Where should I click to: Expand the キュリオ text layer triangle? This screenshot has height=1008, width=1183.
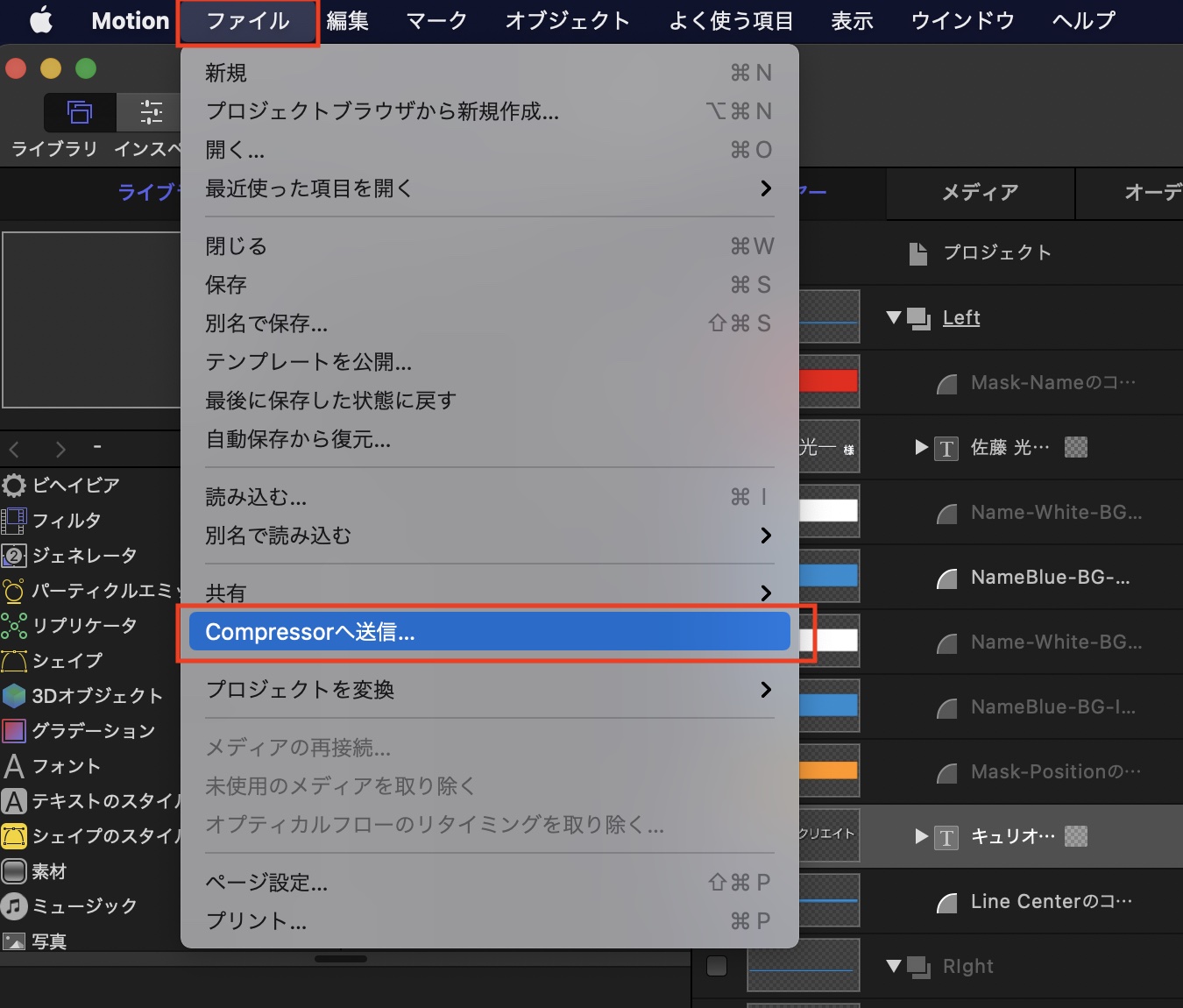(921, 836)
